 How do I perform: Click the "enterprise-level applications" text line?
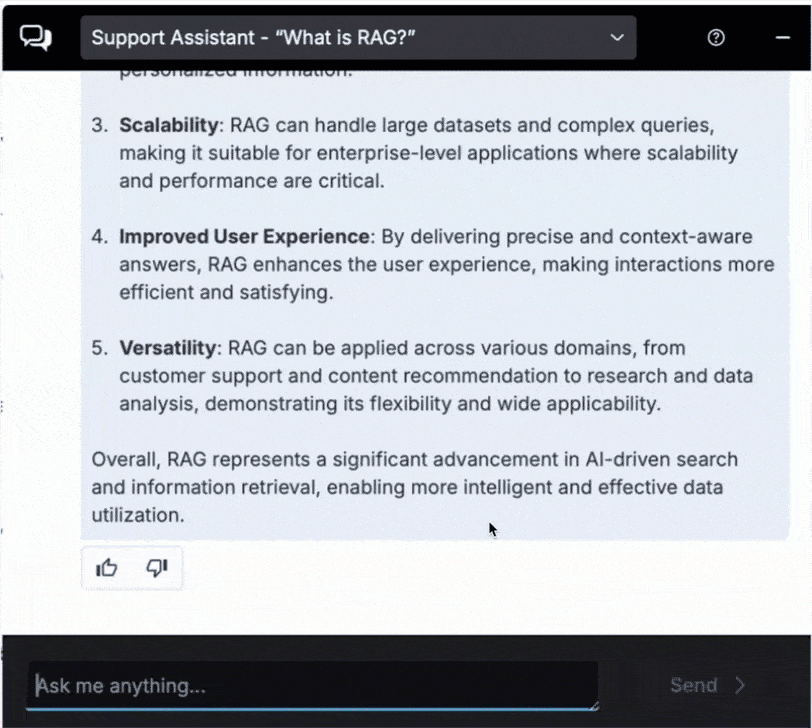coord(428,153)
